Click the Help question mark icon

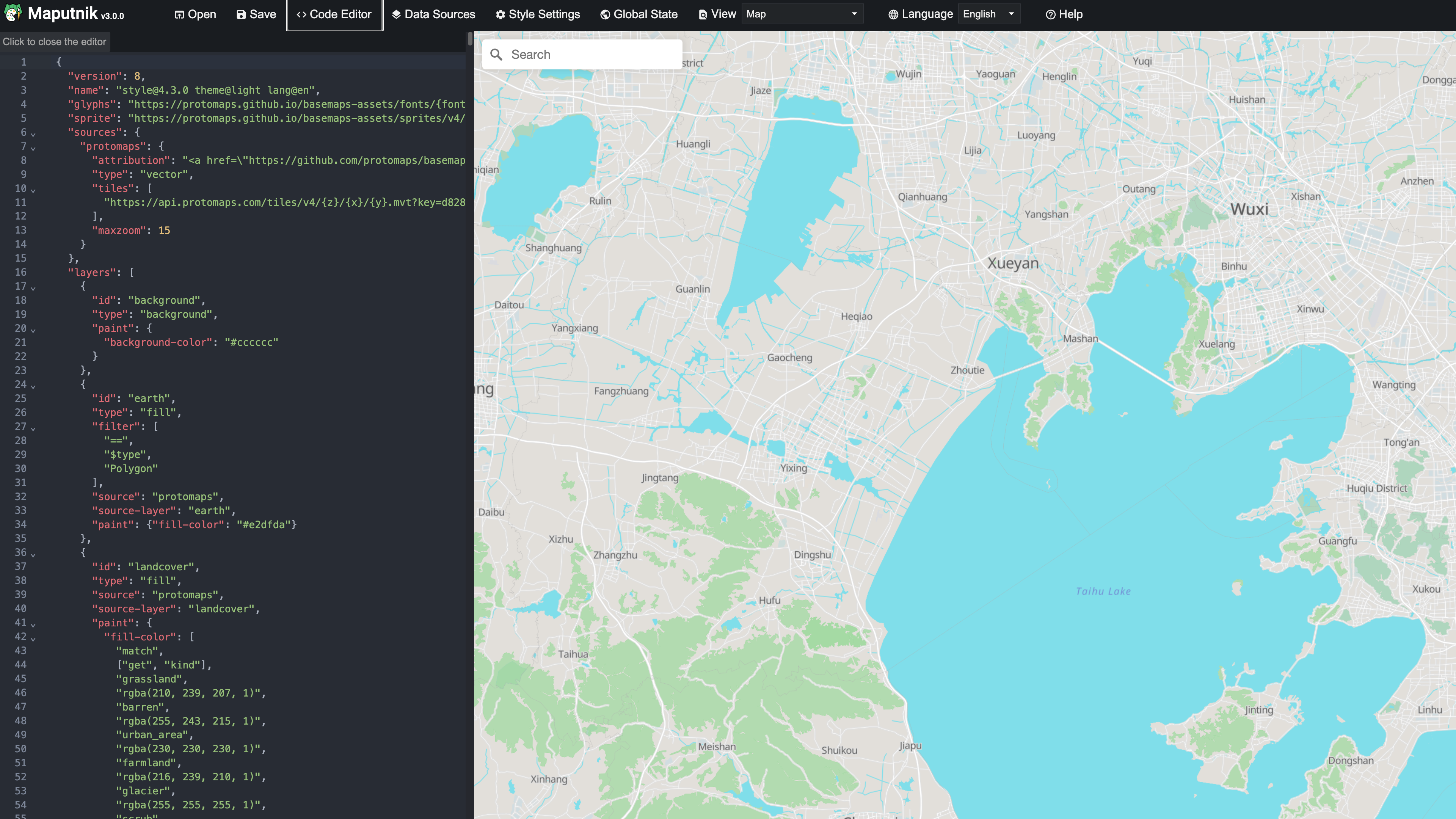(1050, 15)
